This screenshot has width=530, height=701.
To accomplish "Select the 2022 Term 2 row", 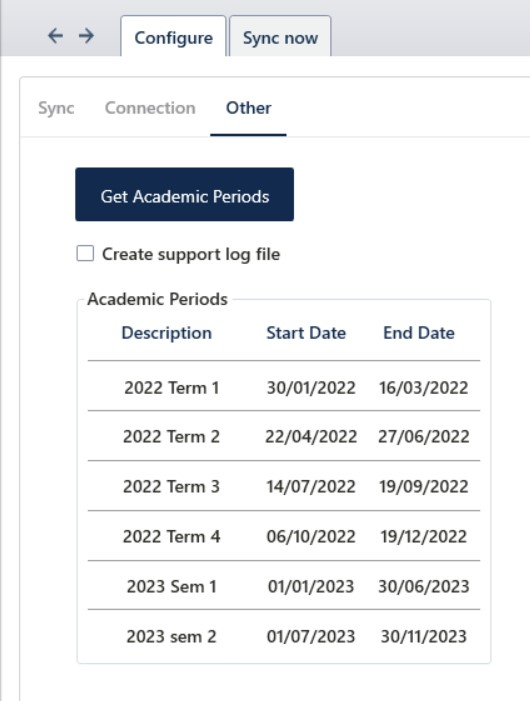I will point(284,436).
